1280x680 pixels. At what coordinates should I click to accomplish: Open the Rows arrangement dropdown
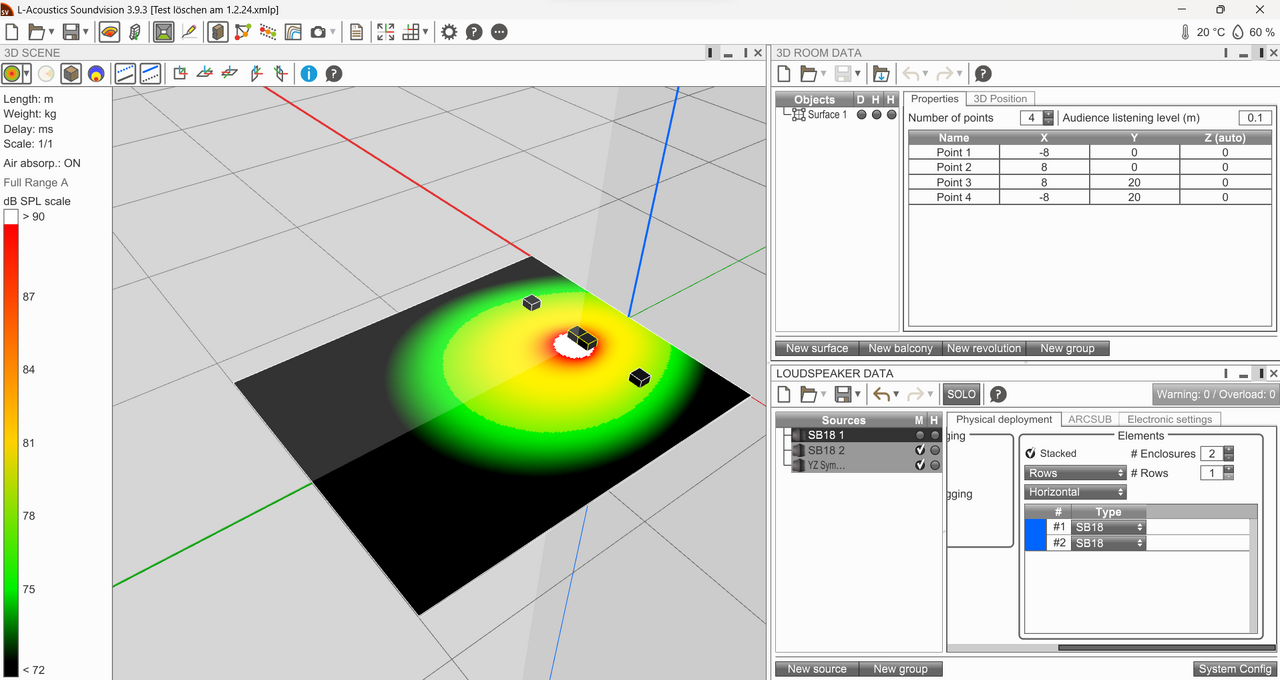click(1075, 473)
